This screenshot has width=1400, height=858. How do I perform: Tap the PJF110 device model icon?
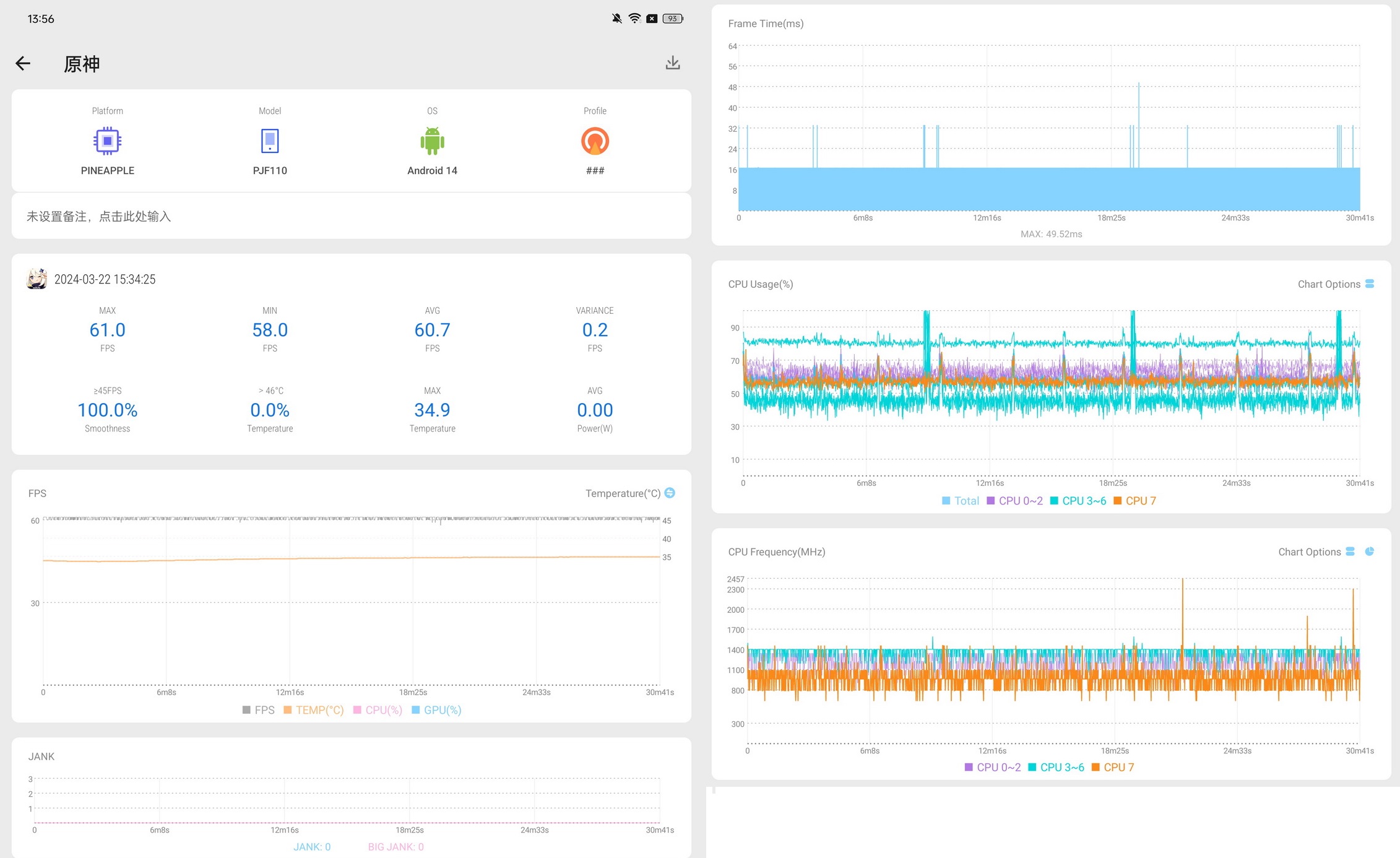click(x=270, y=141)
